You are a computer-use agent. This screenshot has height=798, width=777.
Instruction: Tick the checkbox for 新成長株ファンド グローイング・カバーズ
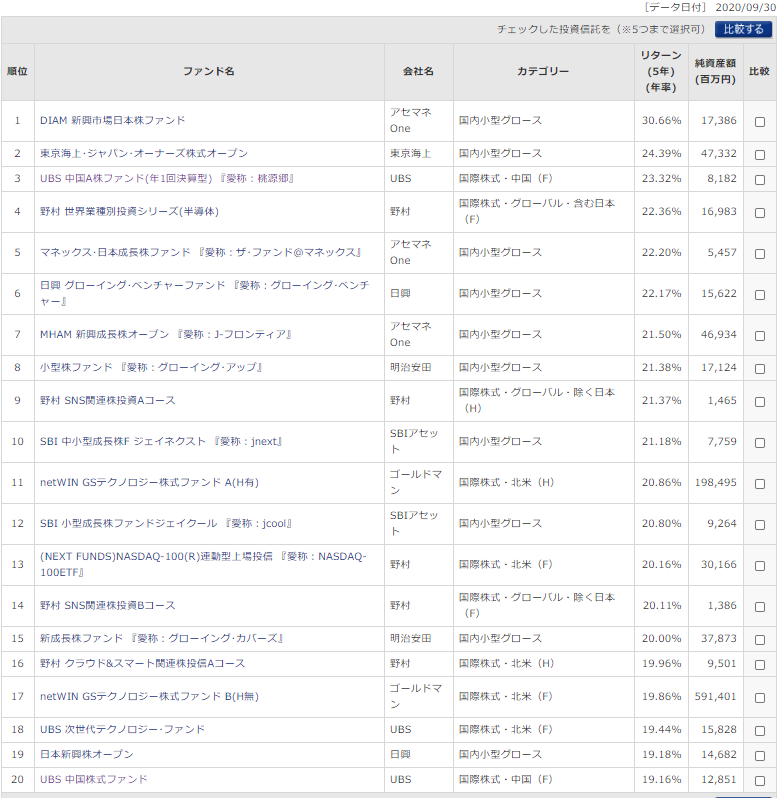760,639
